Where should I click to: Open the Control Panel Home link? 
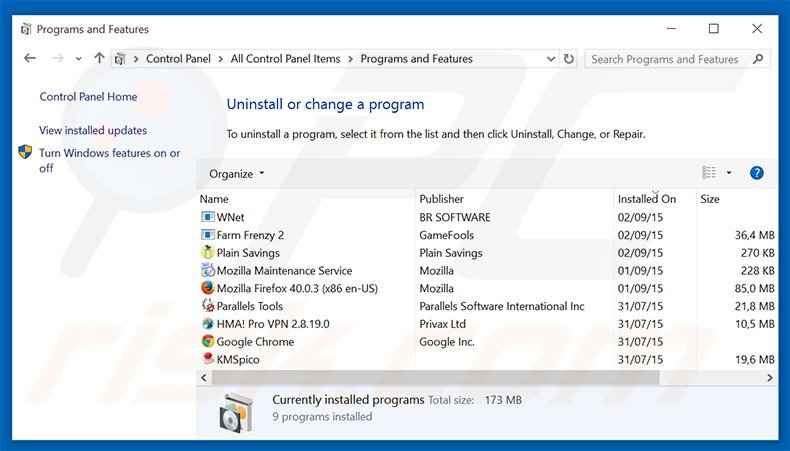click(x=88, y=97)
